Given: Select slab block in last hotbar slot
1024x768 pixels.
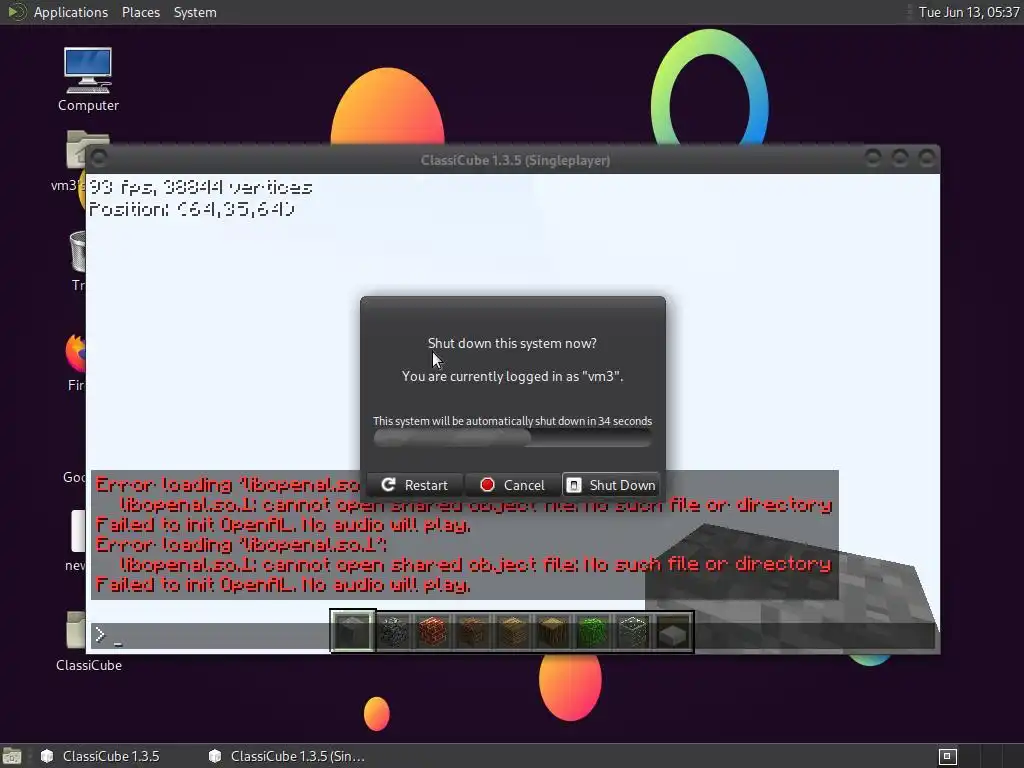Looking at the screenshot, I should click(x=673, y=632).
